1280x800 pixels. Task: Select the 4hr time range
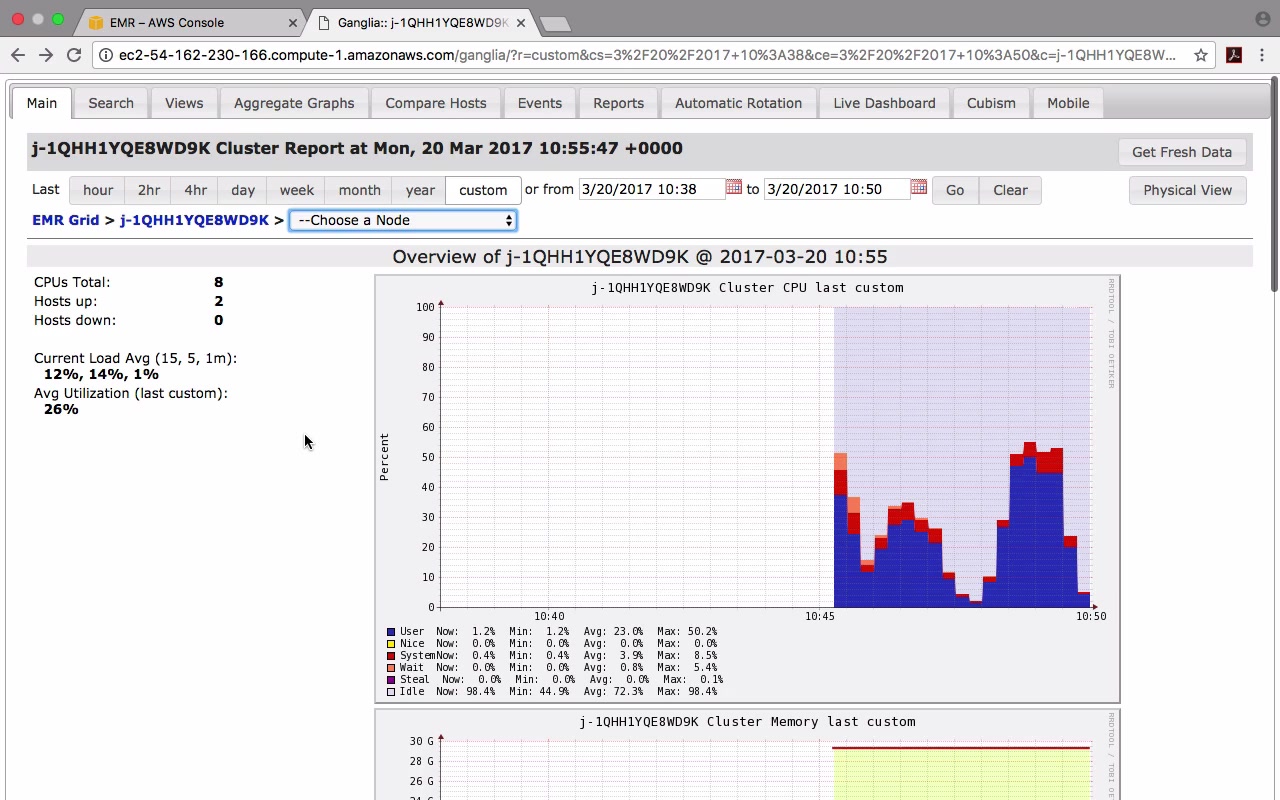click(x=195, y=190)
